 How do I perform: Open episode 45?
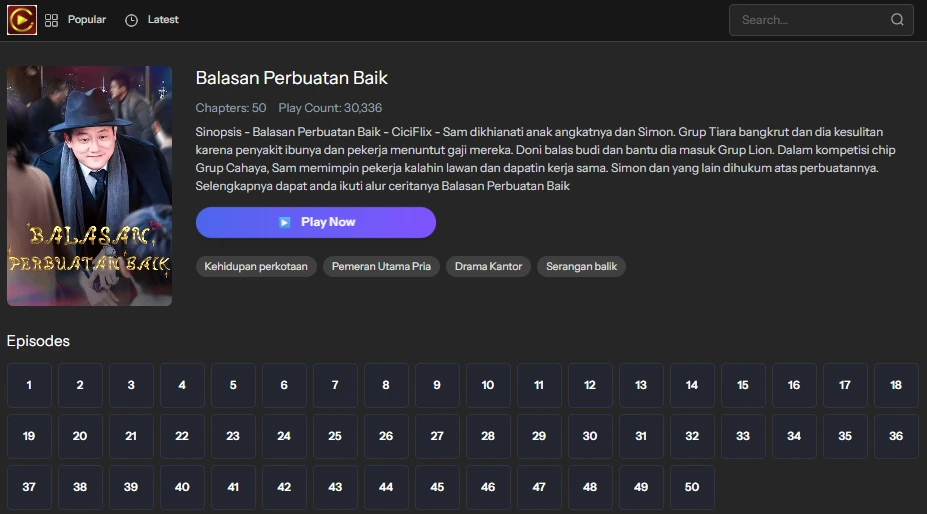pyautogui.click(x=437, y=487)
